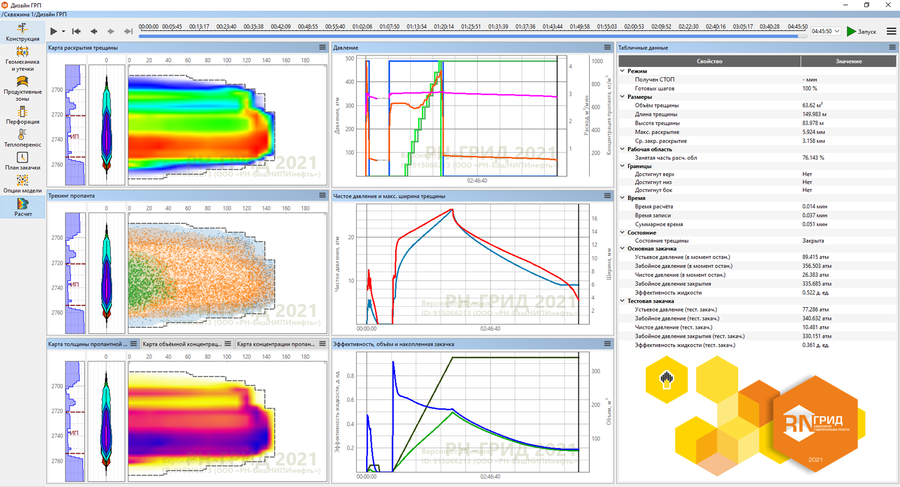Open the play speed dropdown arrow
The image size is (900, 487).
click(63, 32)
